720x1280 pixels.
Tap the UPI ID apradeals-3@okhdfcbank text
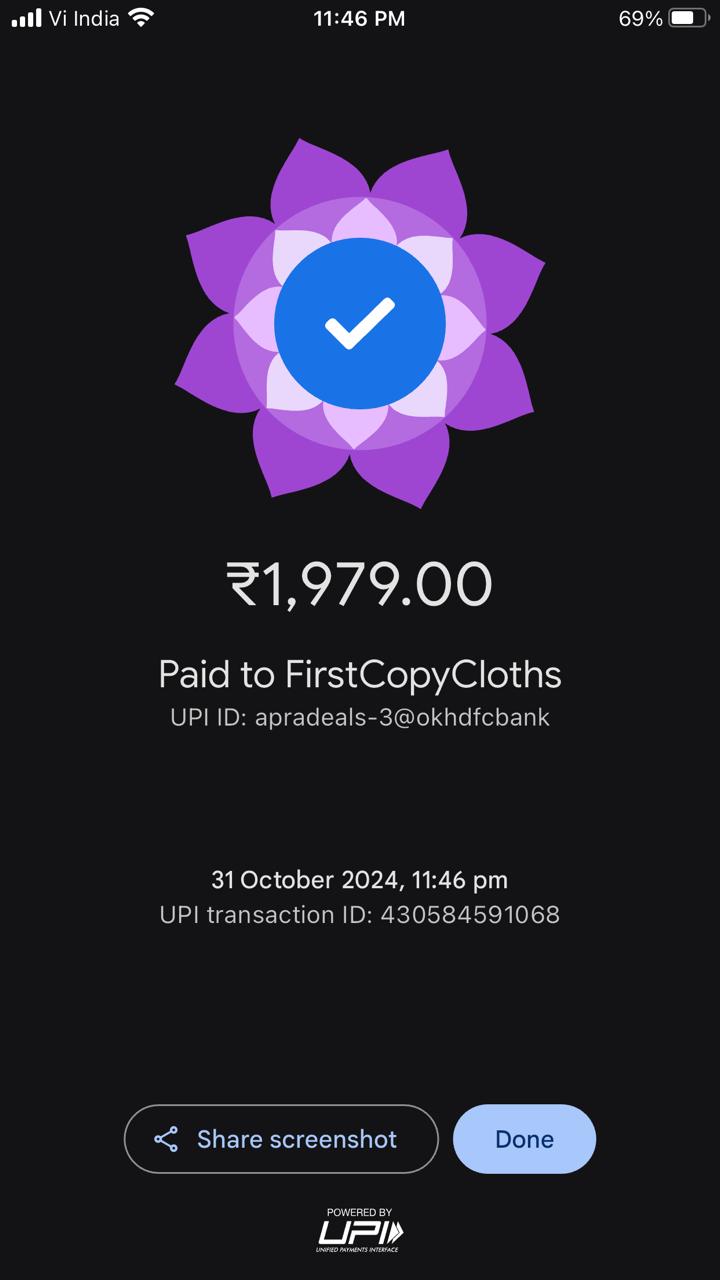point(360,717)
